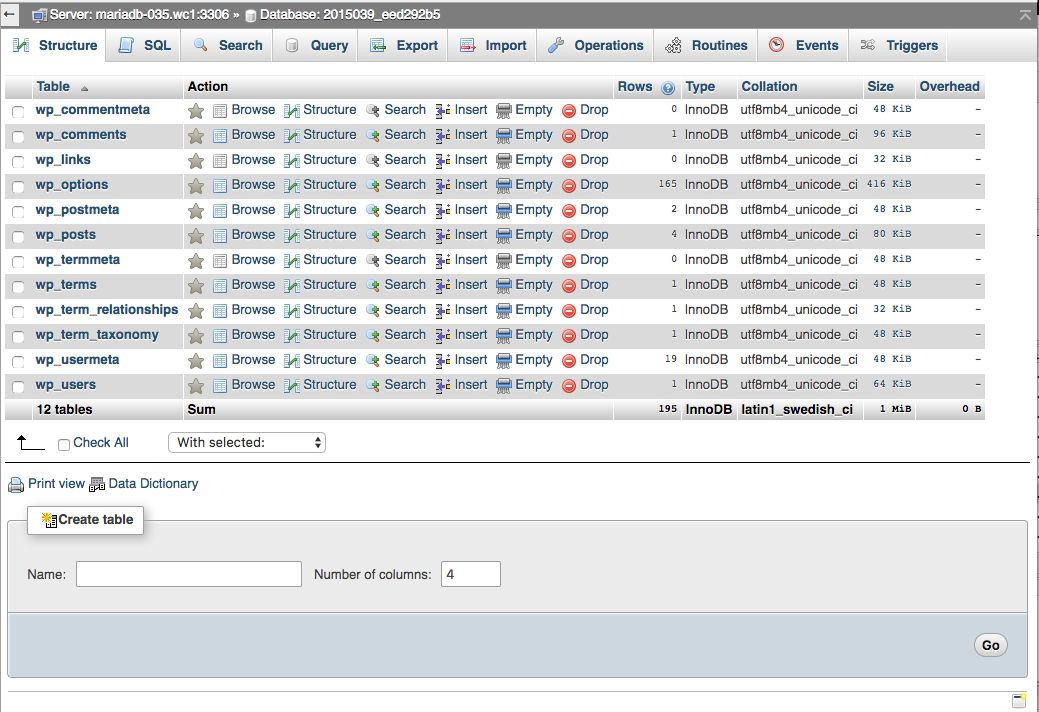The width and height of the screenshot is (1039, 712).
Task: Select the wp_options table checkbox
Action: [19, 187]
